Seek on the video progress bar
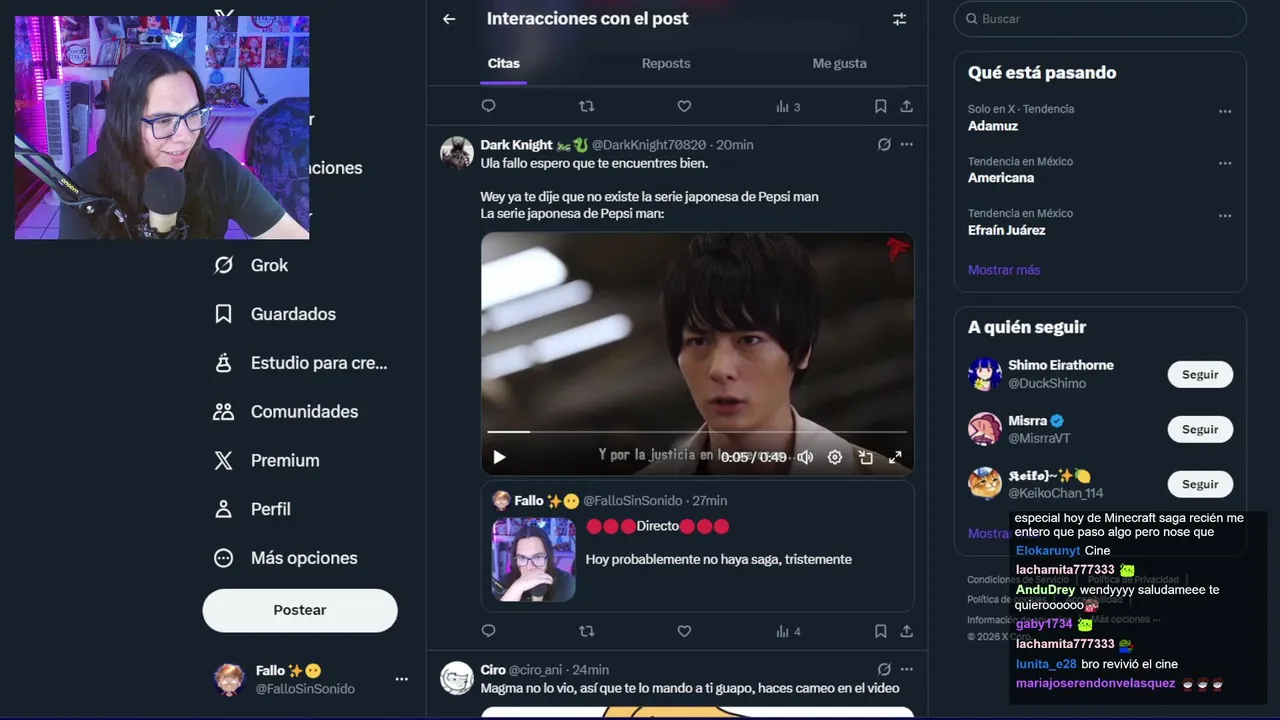Screen dimensions: 1280x720 697,432
